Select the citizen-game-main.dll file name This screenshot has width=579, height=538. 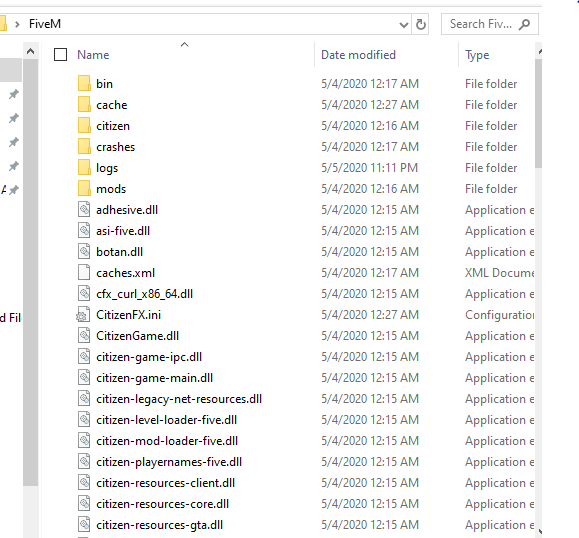point(154,378)
